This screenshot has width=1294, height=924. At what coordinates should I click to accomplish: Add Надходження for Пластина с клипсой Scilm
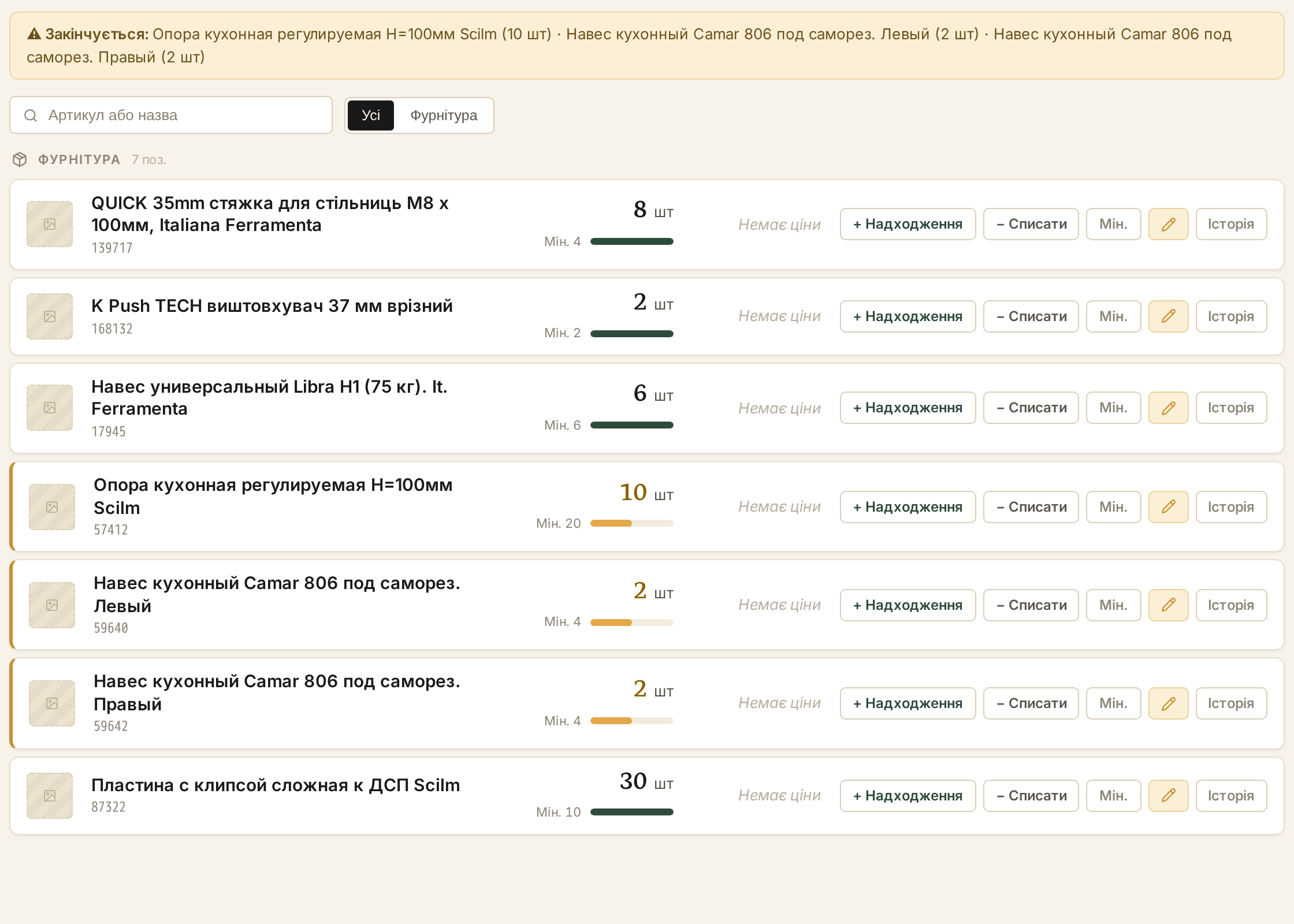coord(908,796)
